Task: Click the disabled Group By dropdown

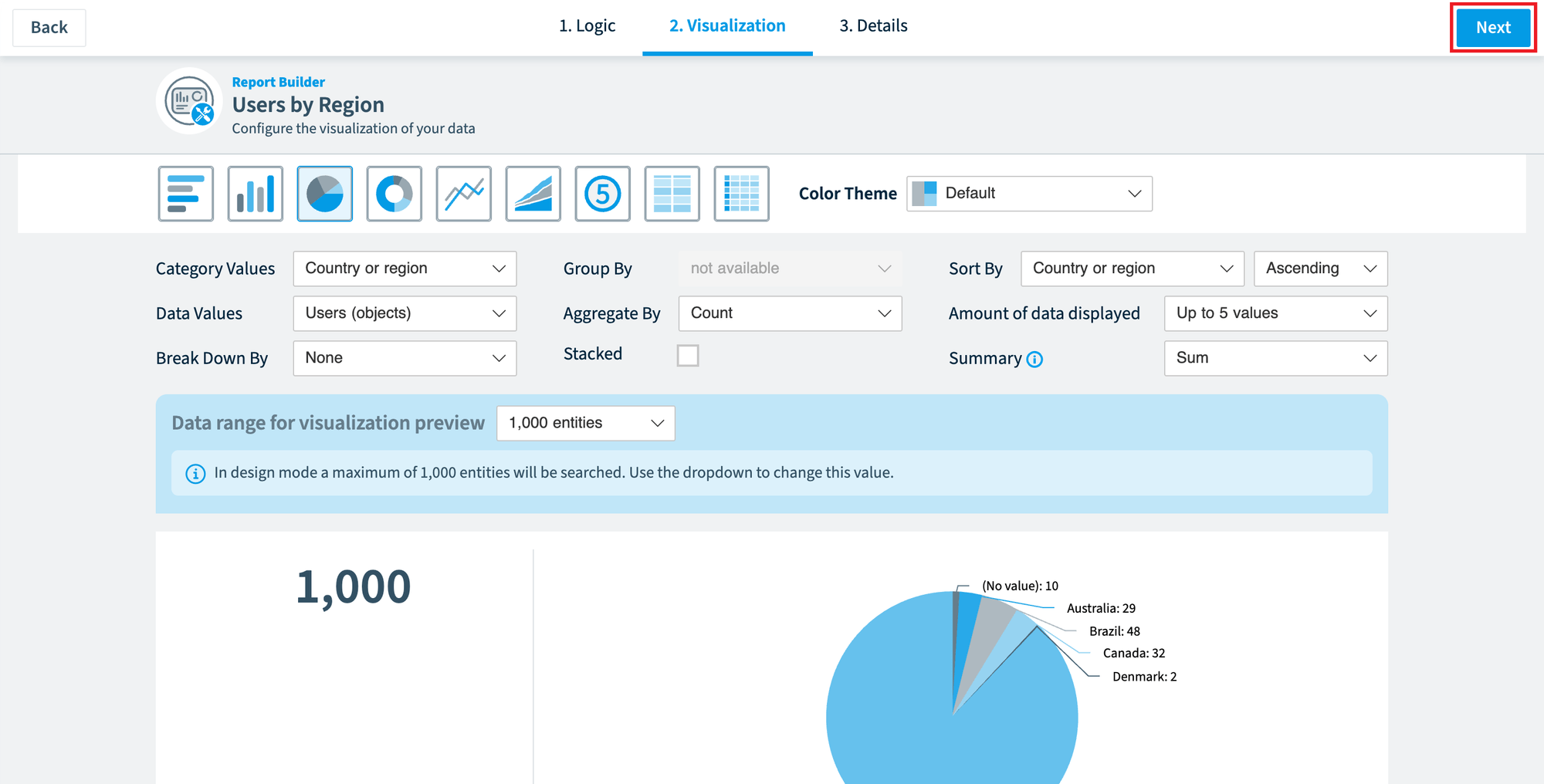Action: click(790, 269)
